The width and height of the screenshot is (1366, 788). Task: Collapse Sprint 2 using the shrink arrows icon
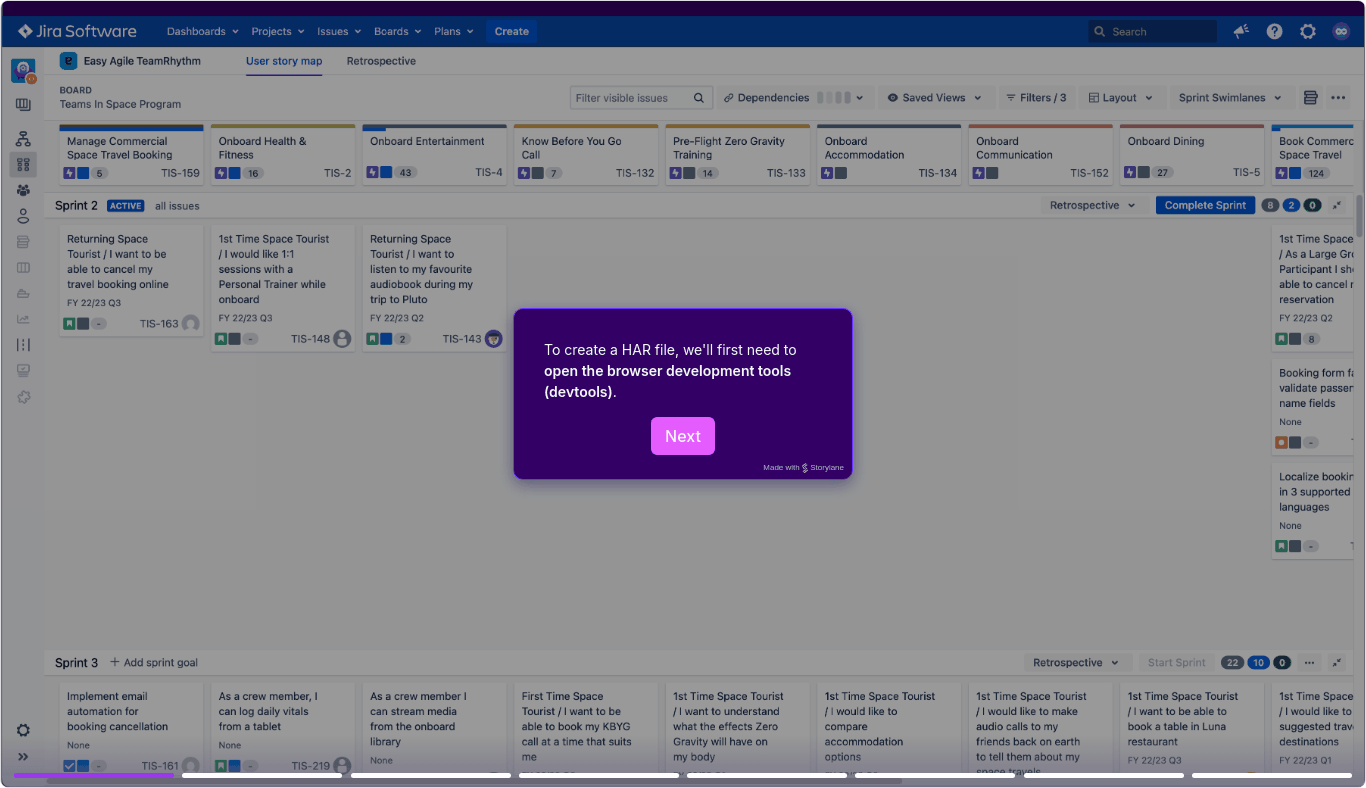click(1337, 205)
